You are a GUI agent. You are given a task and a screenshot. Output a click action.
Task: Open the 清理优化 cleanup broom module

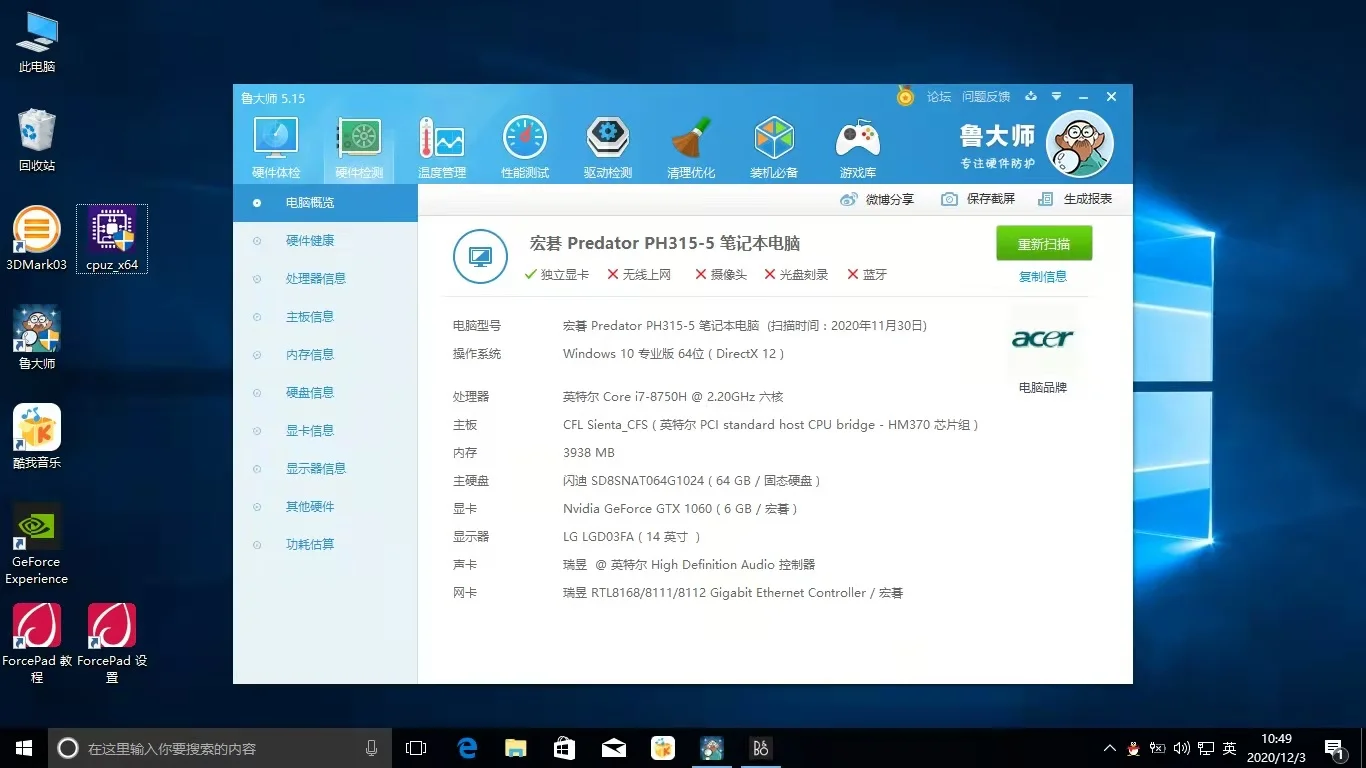691,148
